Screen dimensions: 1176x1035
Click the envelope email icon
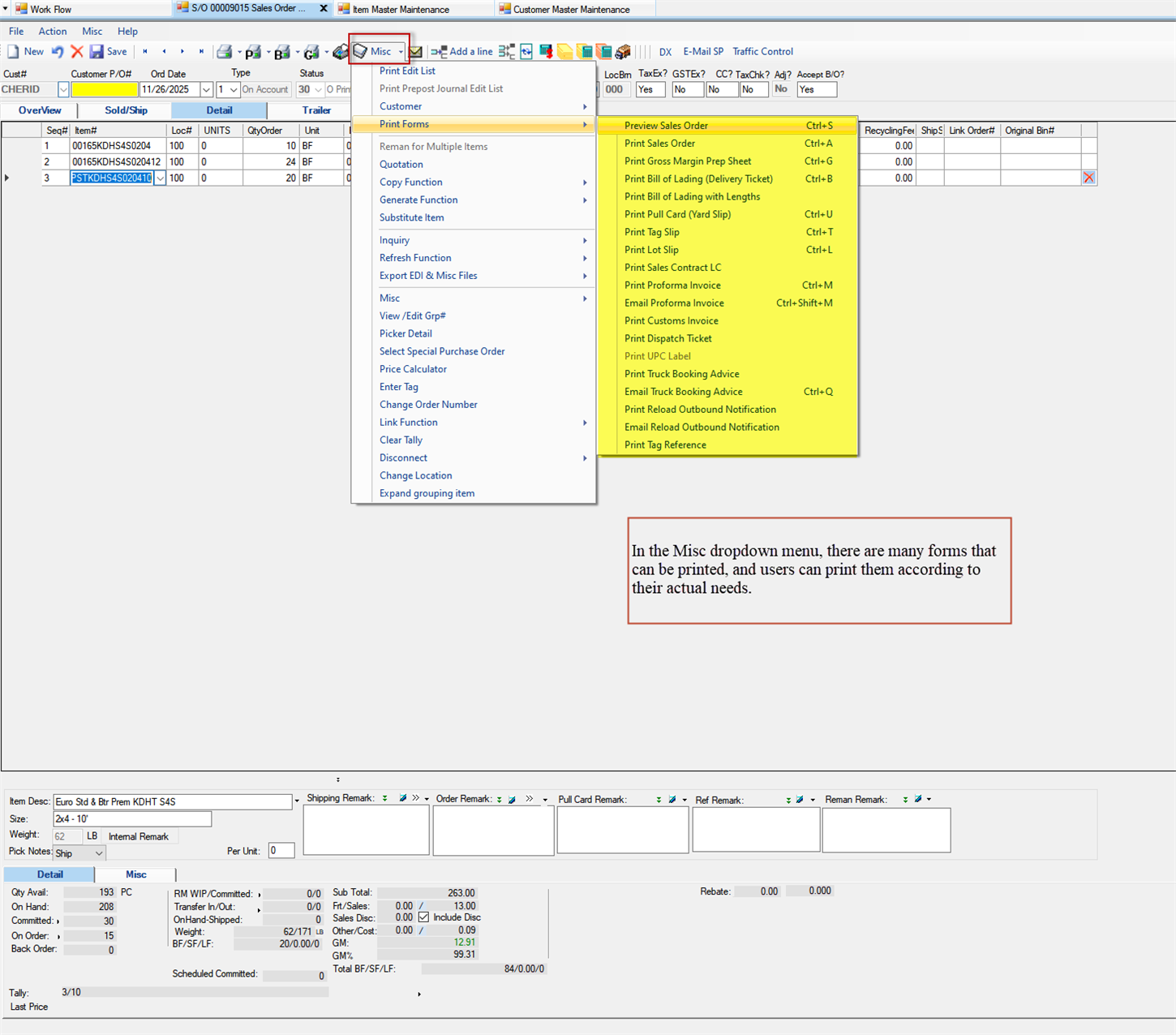tap(415, 52)
